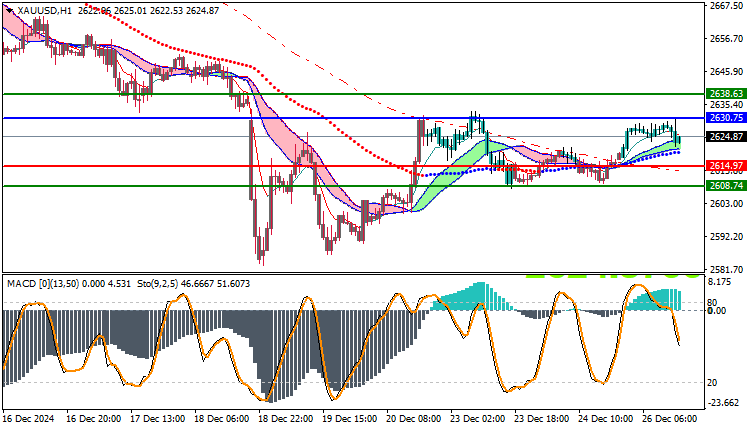
Task: Click the 18 Dec 22:00 time label
Action: tap(286, 419)
